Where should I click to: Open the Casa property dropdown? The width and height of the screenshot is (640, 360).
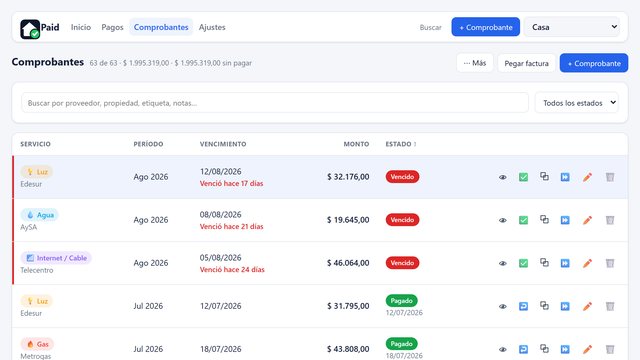click(572, 27)
